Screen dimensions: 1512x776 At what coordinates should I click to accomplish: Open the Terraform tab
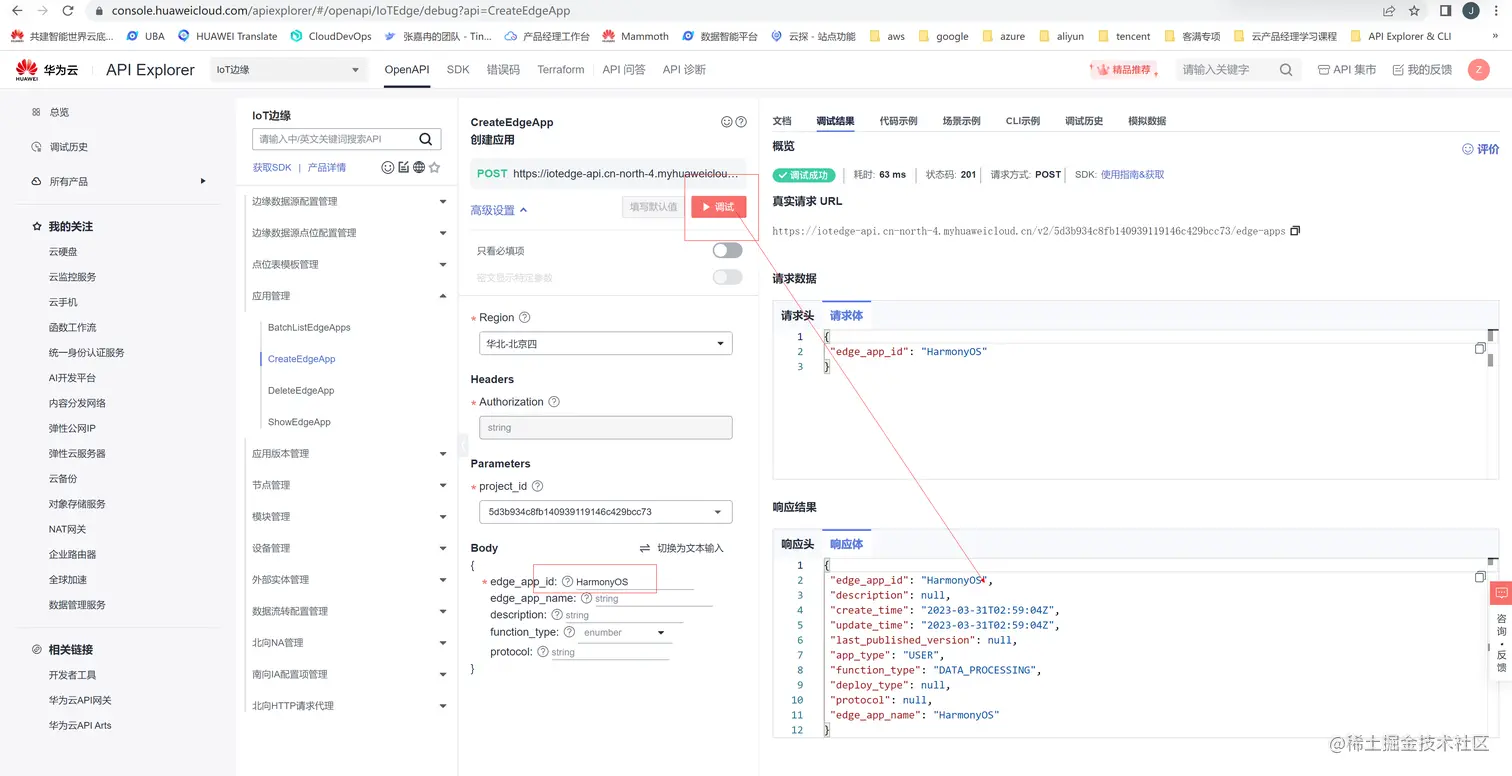[560, 70]
